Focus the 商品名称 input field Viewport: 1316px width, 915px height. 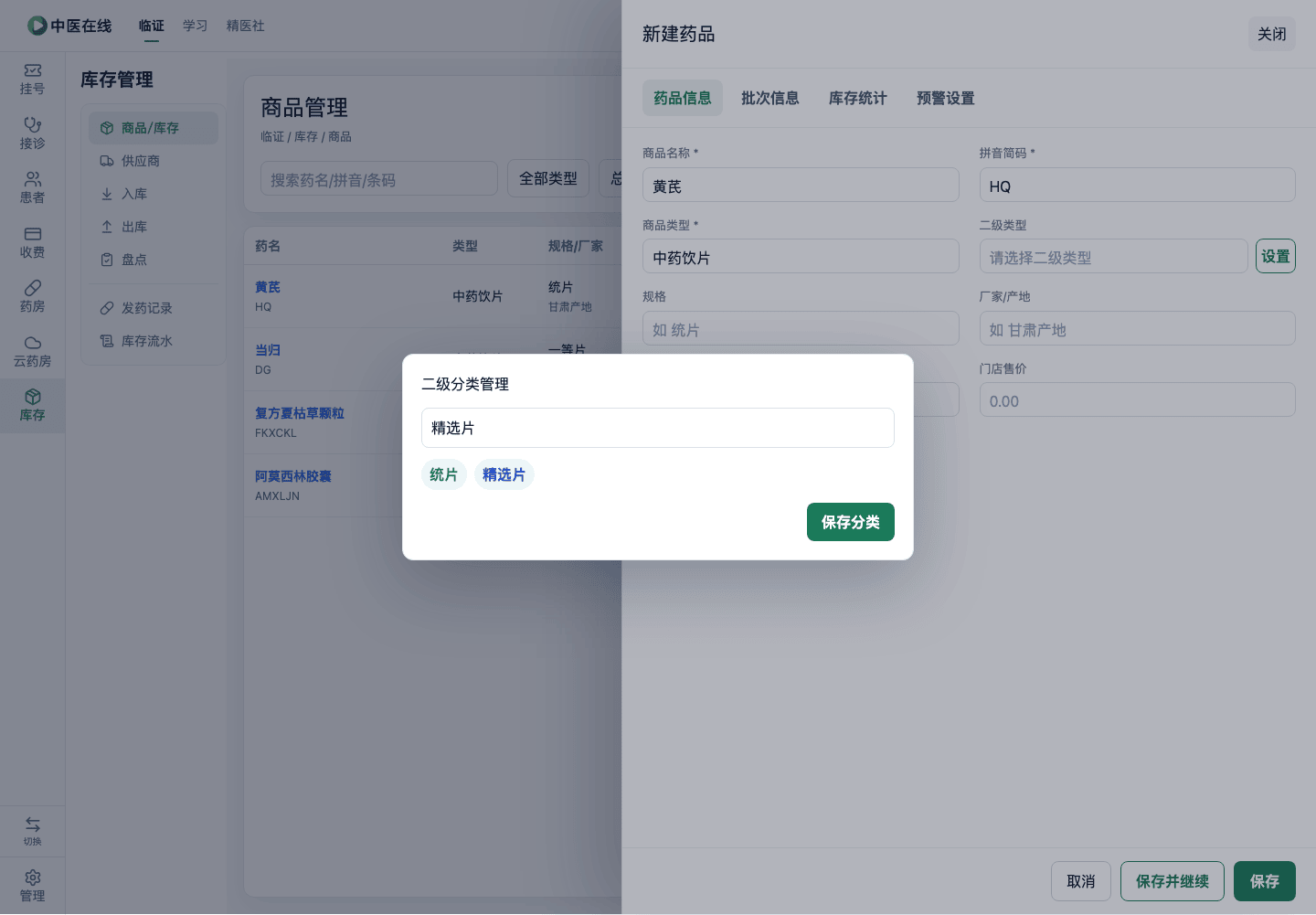(801, 185)
